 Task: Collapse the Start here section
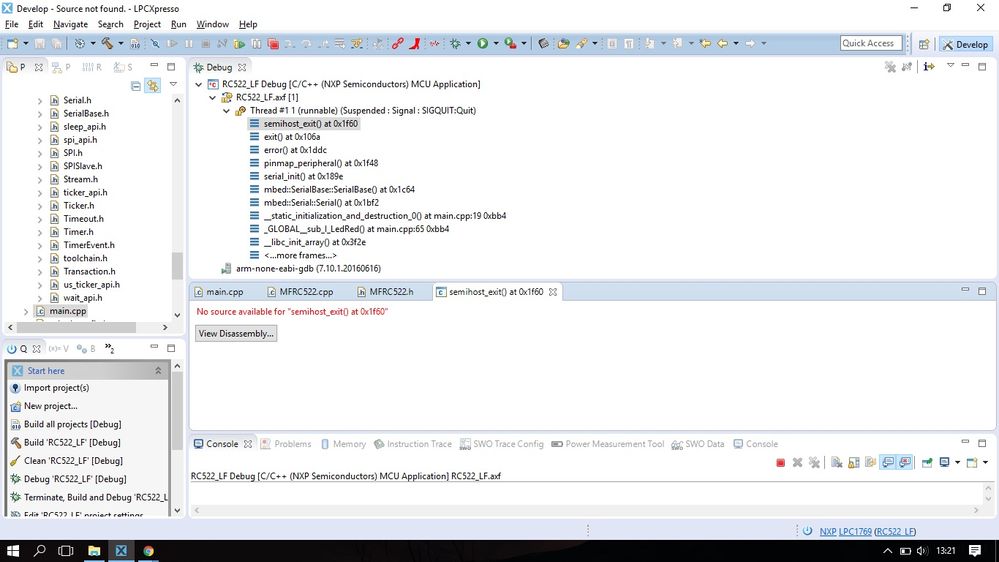pyautogui.click(x=158, y=371)
